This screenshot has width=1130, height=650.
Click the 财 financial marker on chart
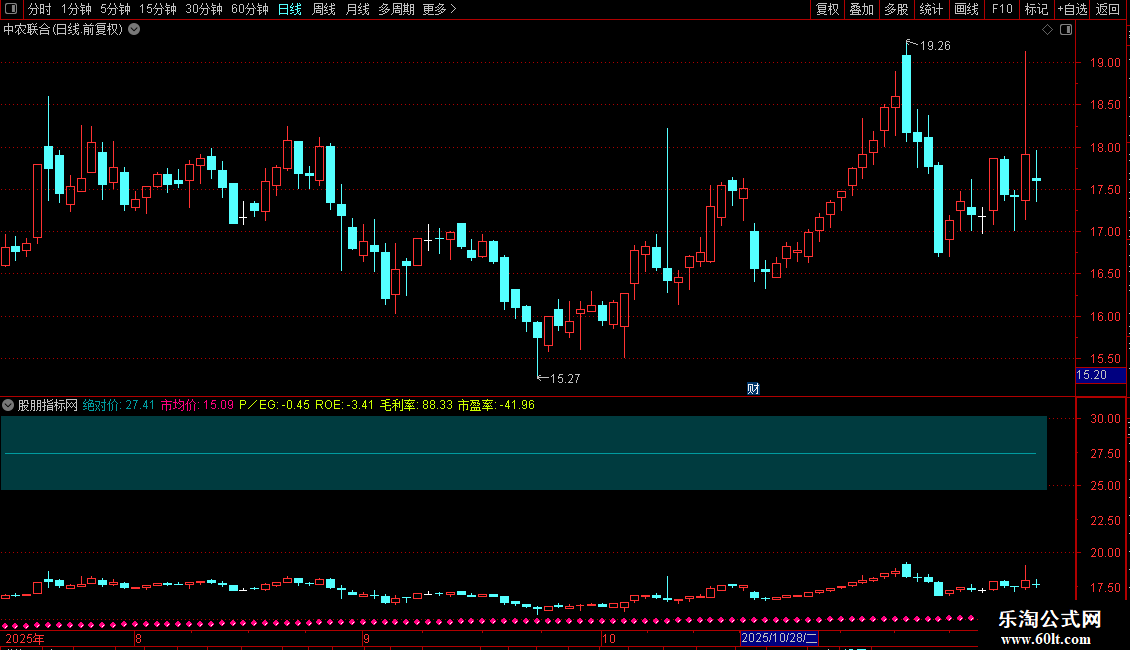pos(753,388)
